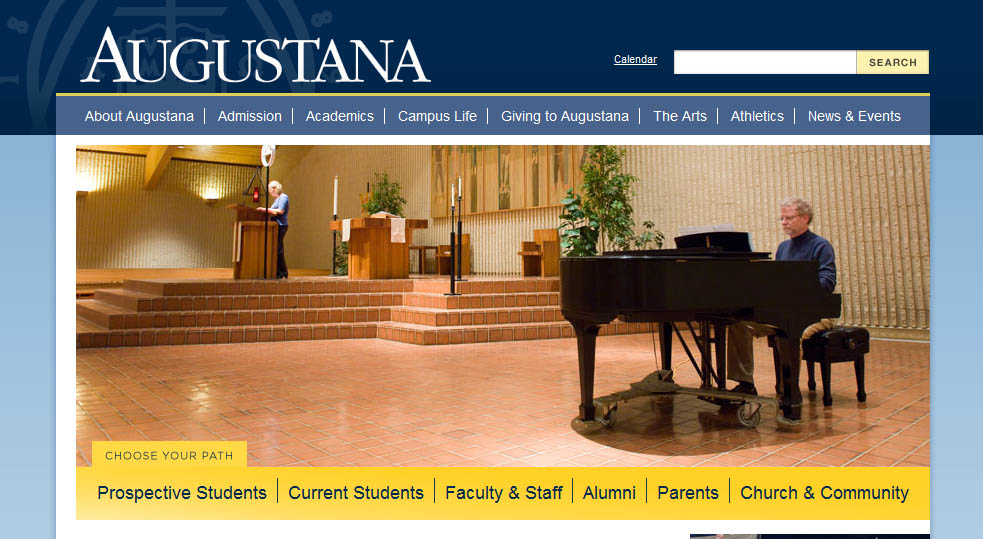Screen dimensions: 983x539
Task: Visit the Giving to Augustana page
Action: coord(564,117)
